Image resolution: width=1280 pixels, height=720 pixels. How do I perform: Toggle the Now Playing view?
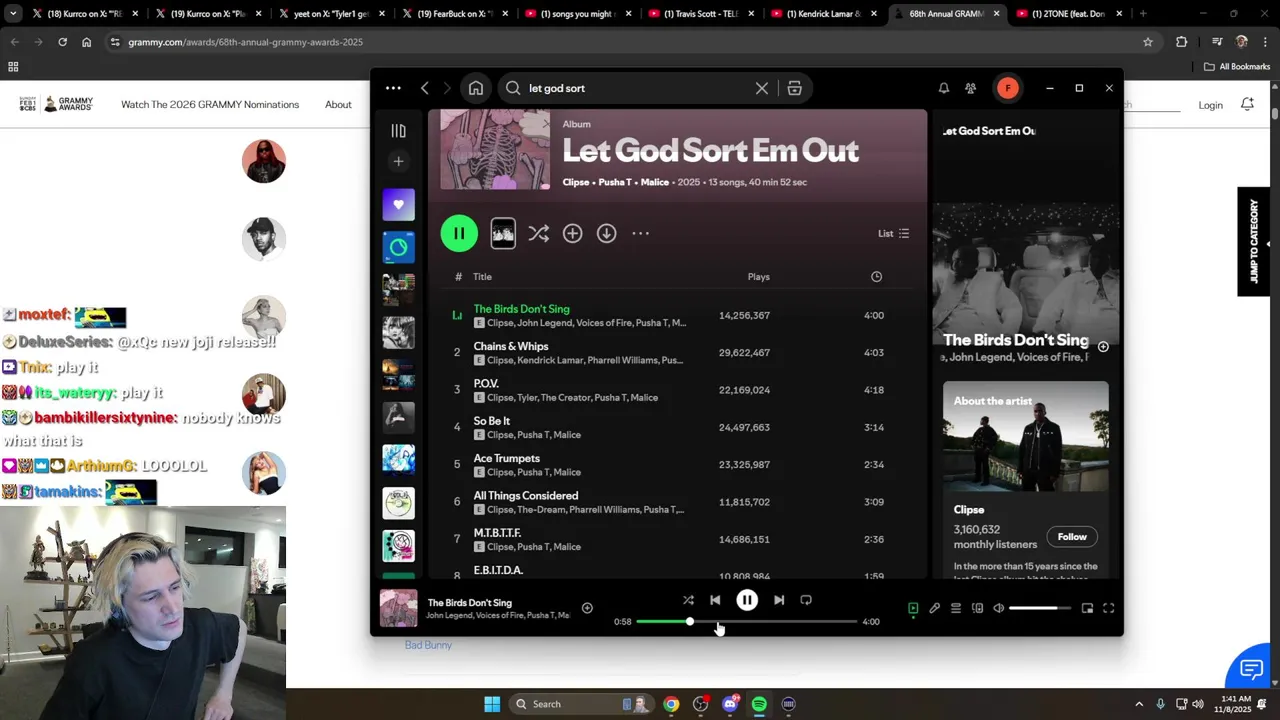point(913,608)
